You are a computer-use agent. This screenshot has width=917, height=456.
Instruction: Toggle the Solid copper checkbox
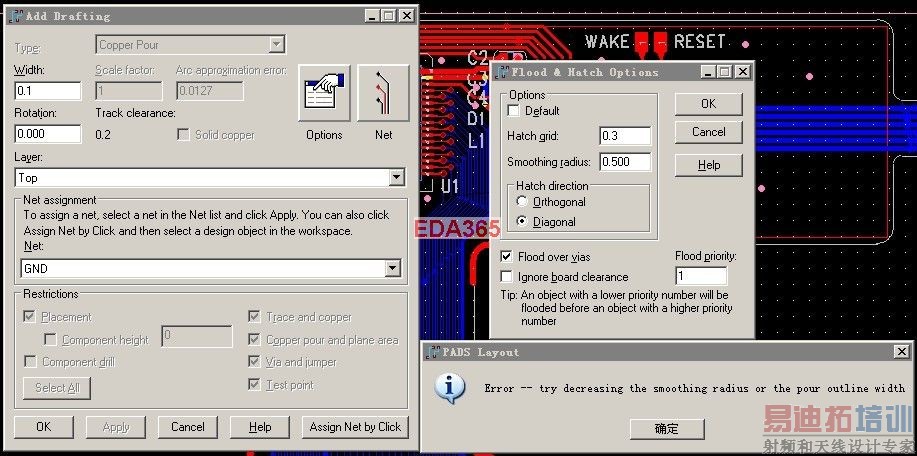pyautogui.click(x=183, y=135)
